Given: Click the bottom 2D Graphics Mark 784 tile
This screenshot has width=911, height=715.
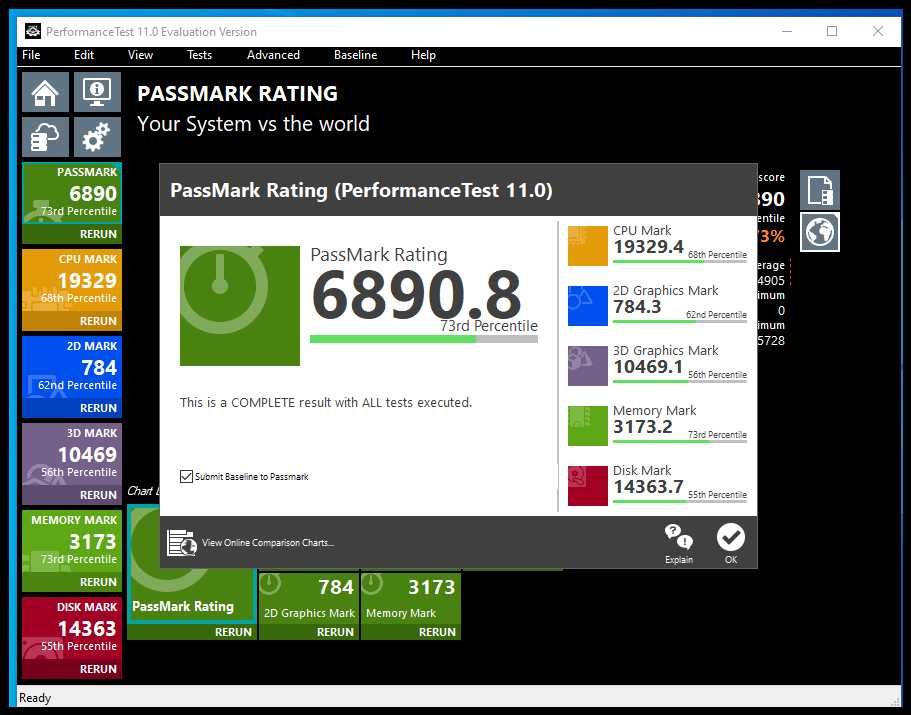Looking at the screenshot, I should coord(309,598).
